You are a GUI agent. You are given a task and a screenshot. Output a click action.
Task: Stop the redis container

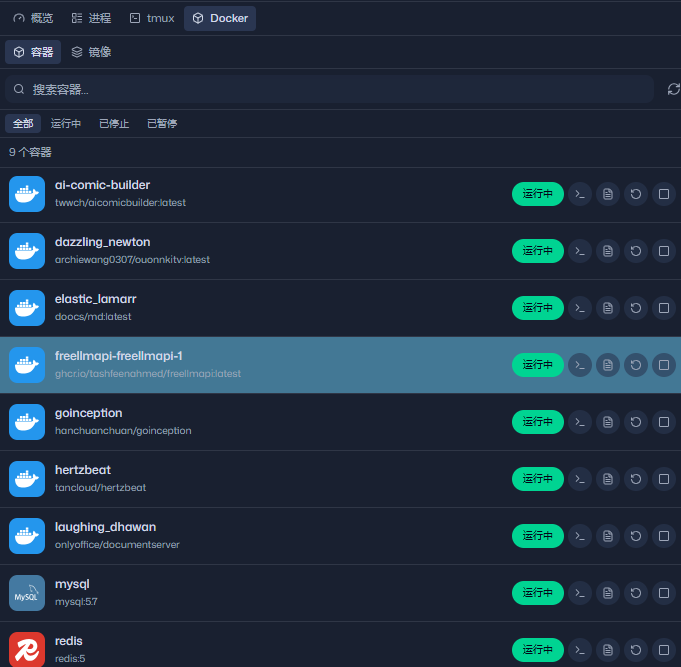pyautogui.click(x=664, y=650)
